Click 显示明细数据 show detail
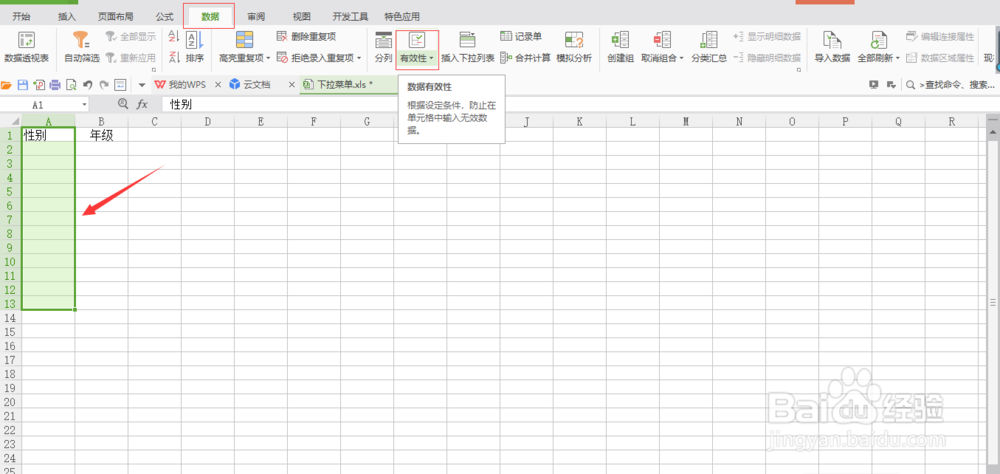The image size is (1000, 474). click(x=767, y=37)
